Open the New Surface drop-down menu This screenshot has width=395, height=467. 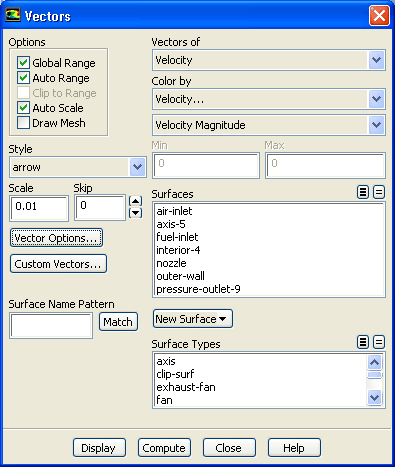(193, 319)
